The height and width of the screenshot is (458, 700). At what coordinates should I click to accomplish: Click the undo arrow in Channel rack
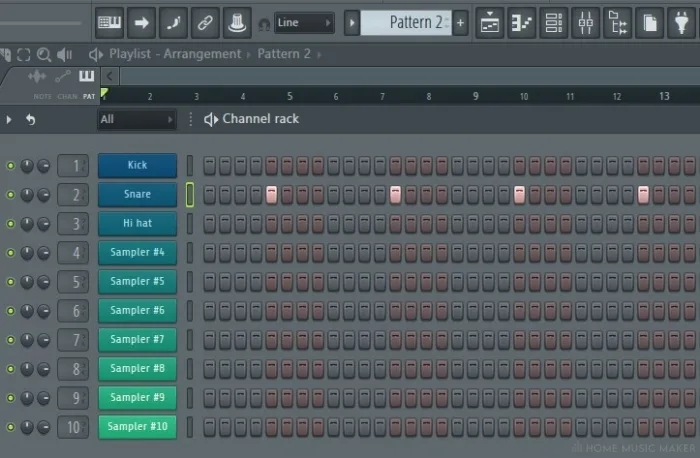coord(30,120)
